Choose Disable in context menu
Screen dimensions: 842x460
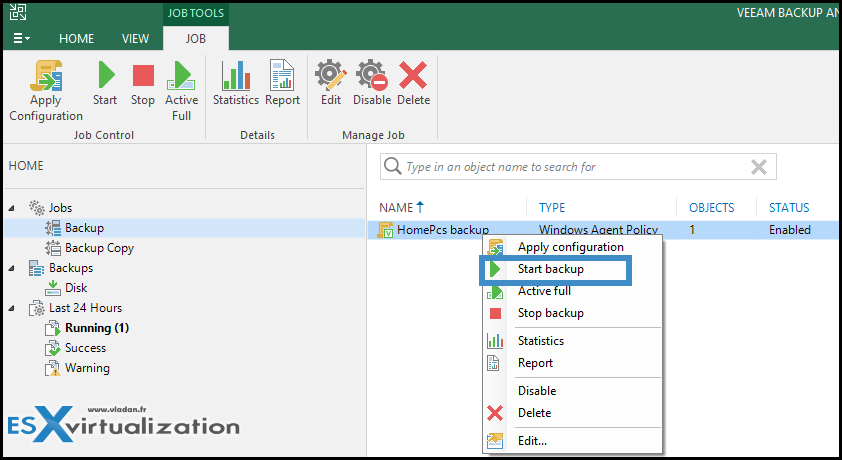(x=537, y=391)
